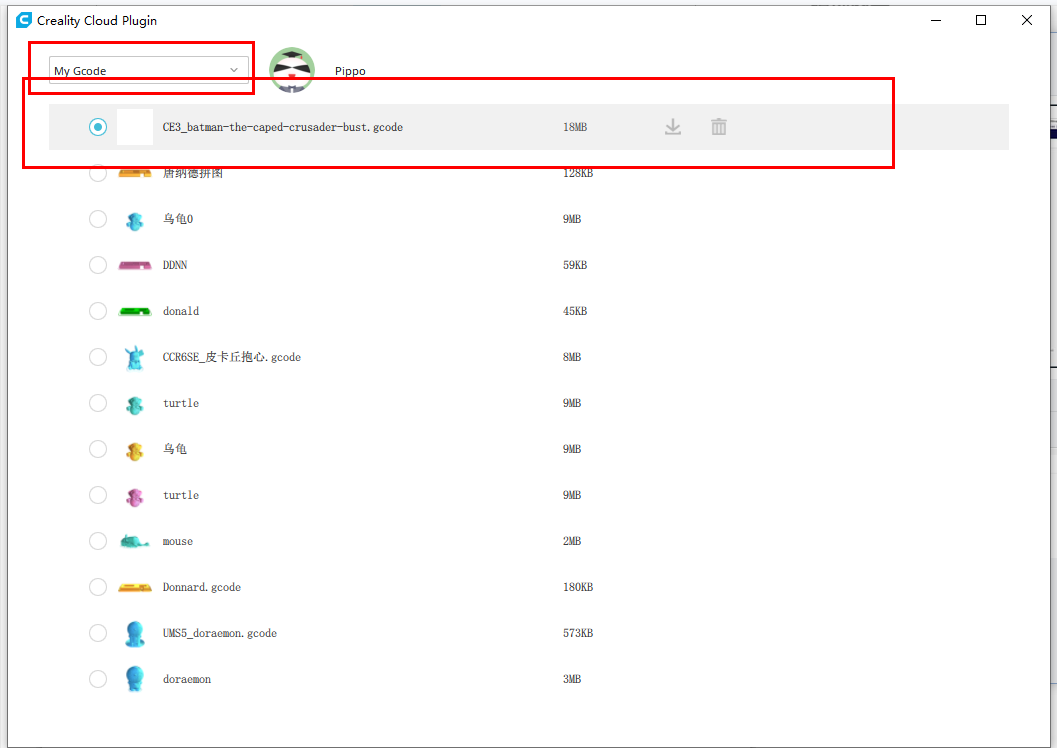This screenshot has width=1057, height=748.
Task: Click the turtle file name link
Action: click(180, 402)
